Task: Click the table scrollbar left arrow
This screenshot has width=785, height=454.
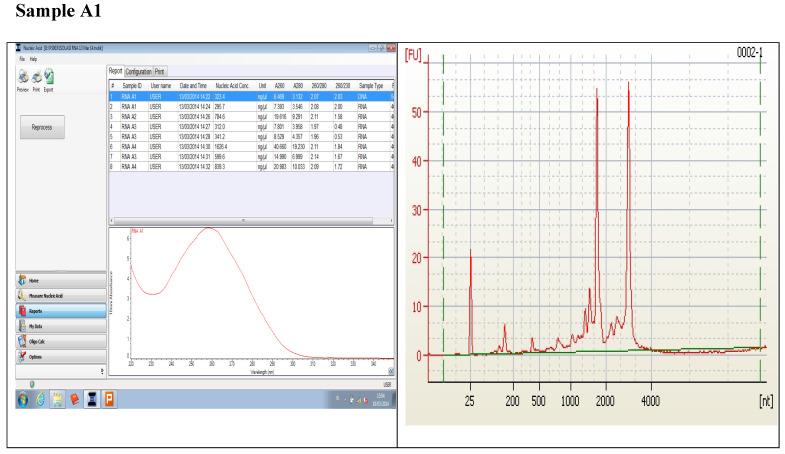Action: [112, 221]
